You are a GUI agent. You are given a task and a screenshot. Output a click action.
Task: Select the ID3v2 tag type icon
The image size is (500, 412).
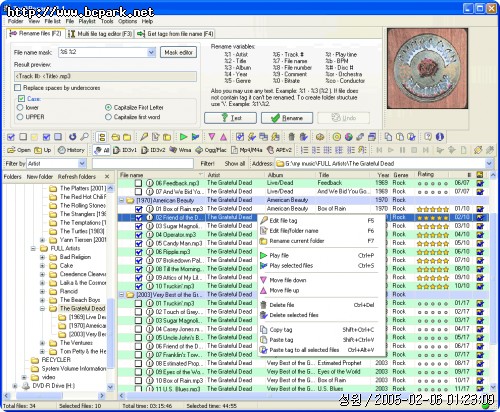click(153, 150)
